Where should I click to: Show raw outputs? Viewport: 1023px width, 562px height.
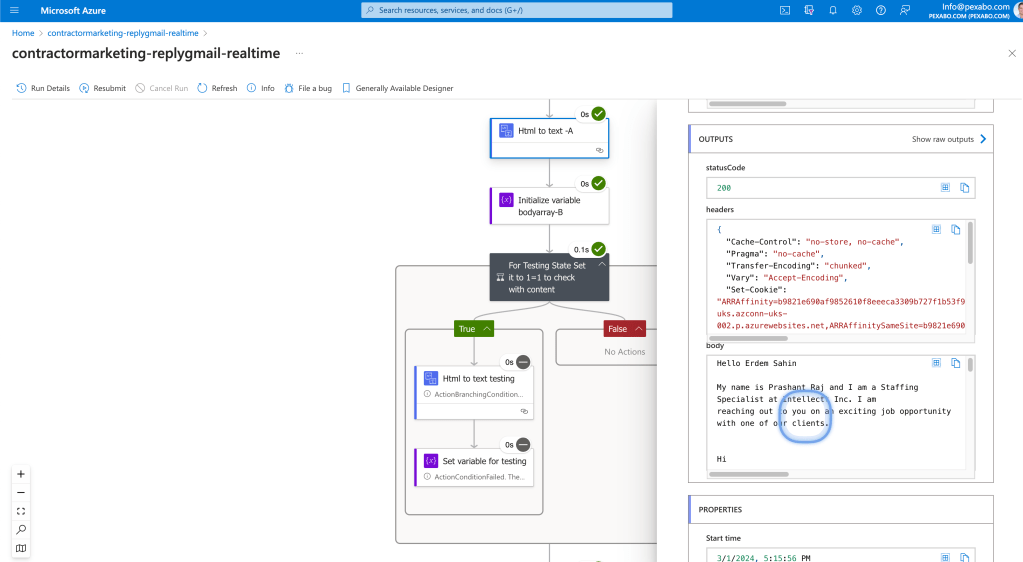[x=949, y=139]
